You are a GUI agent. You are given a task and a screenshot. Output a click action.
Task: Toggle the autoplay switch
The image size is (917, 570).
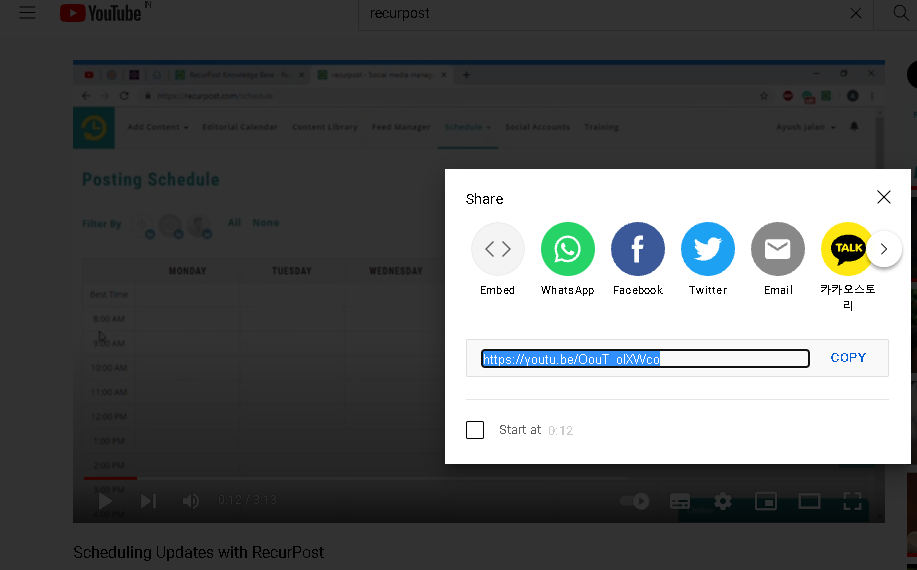pyautogui.click(x=635, y=501)
